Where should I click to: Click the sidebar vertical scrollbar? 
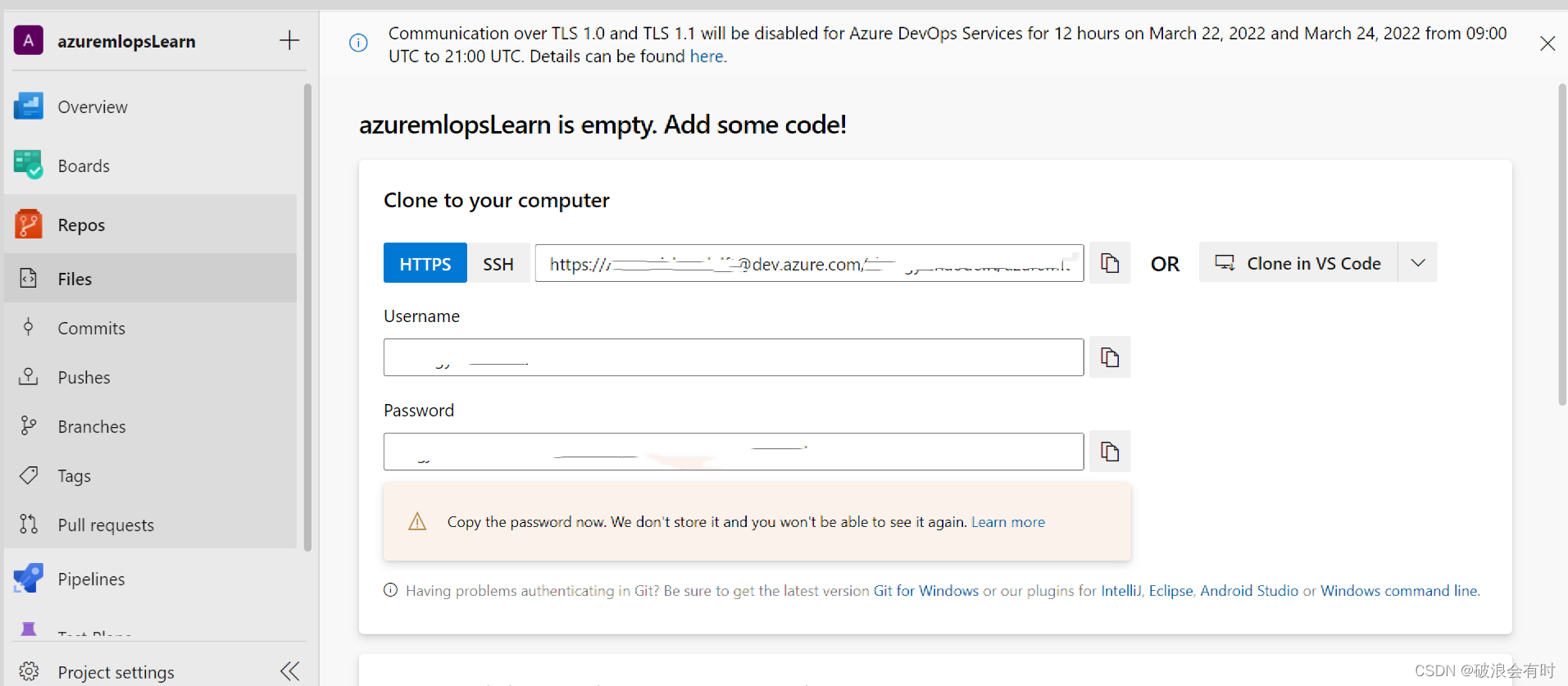(307, 317)
